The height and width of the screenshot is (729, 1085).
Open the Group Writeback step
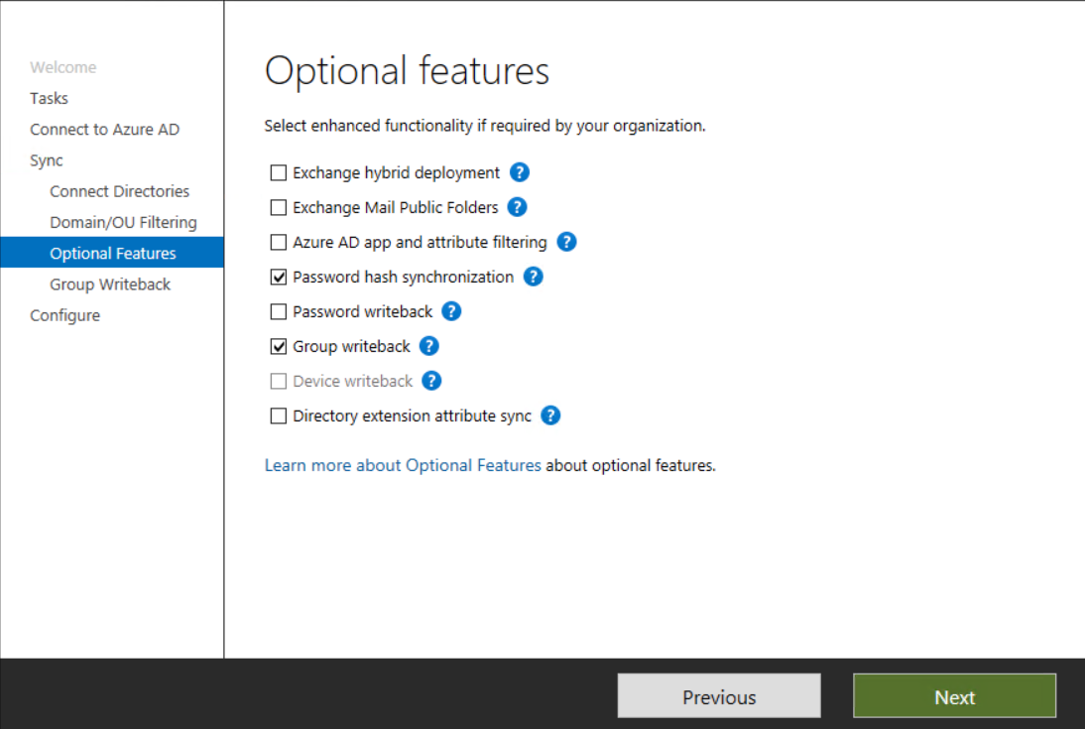[110, 284]
